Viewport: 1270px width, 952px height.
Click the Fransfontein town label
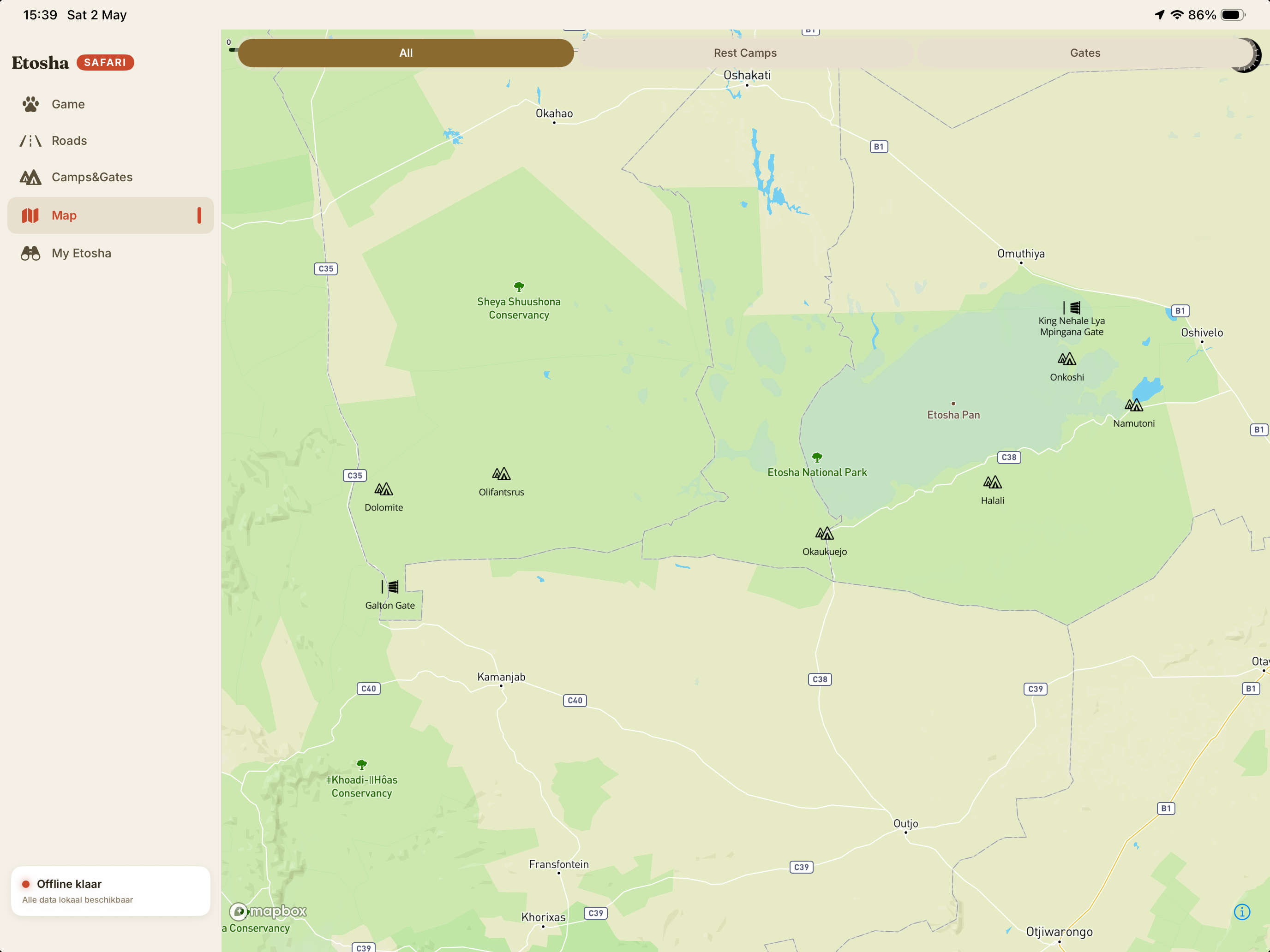(559, 864)
